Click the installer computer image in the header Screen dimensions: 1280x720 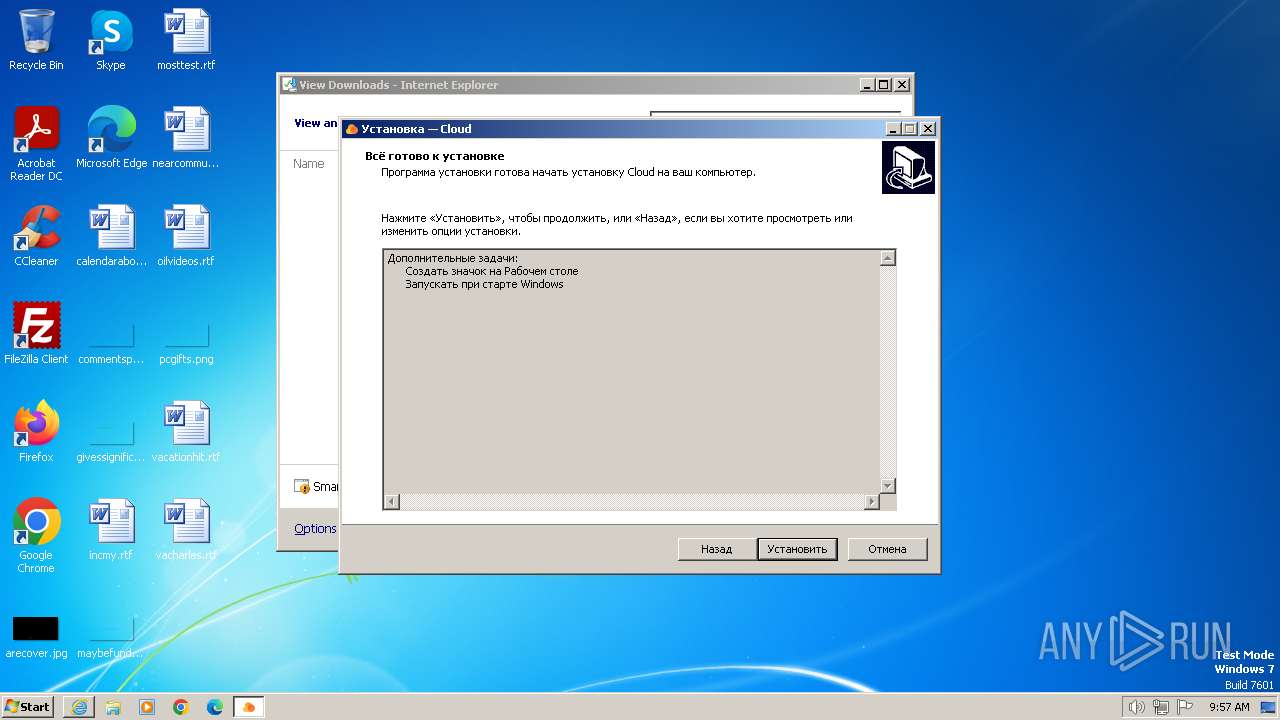[908, 167]
